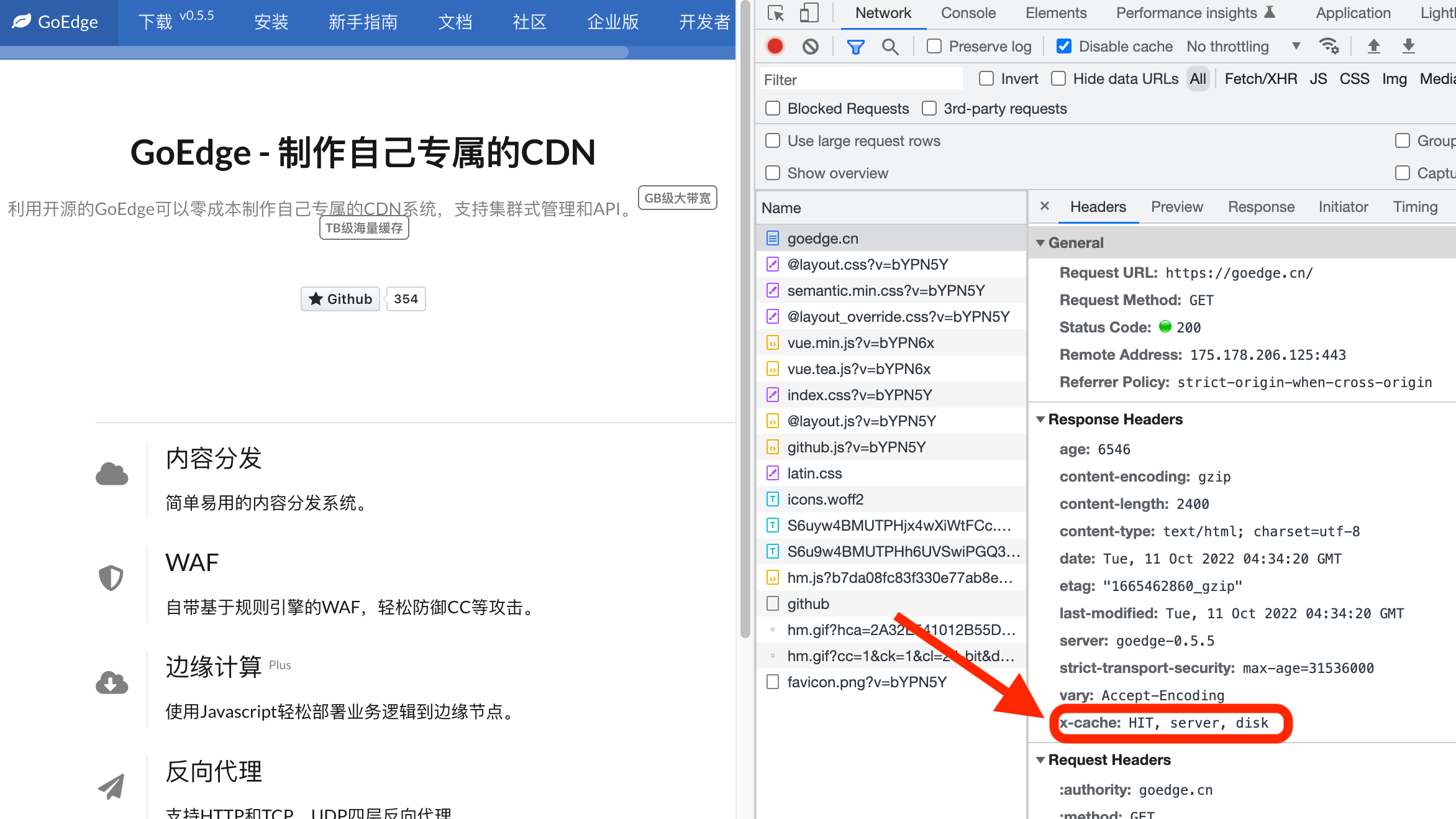Open 社区 community link
The height and width of the screenshot is (819, 1456).
pos(529,22)
